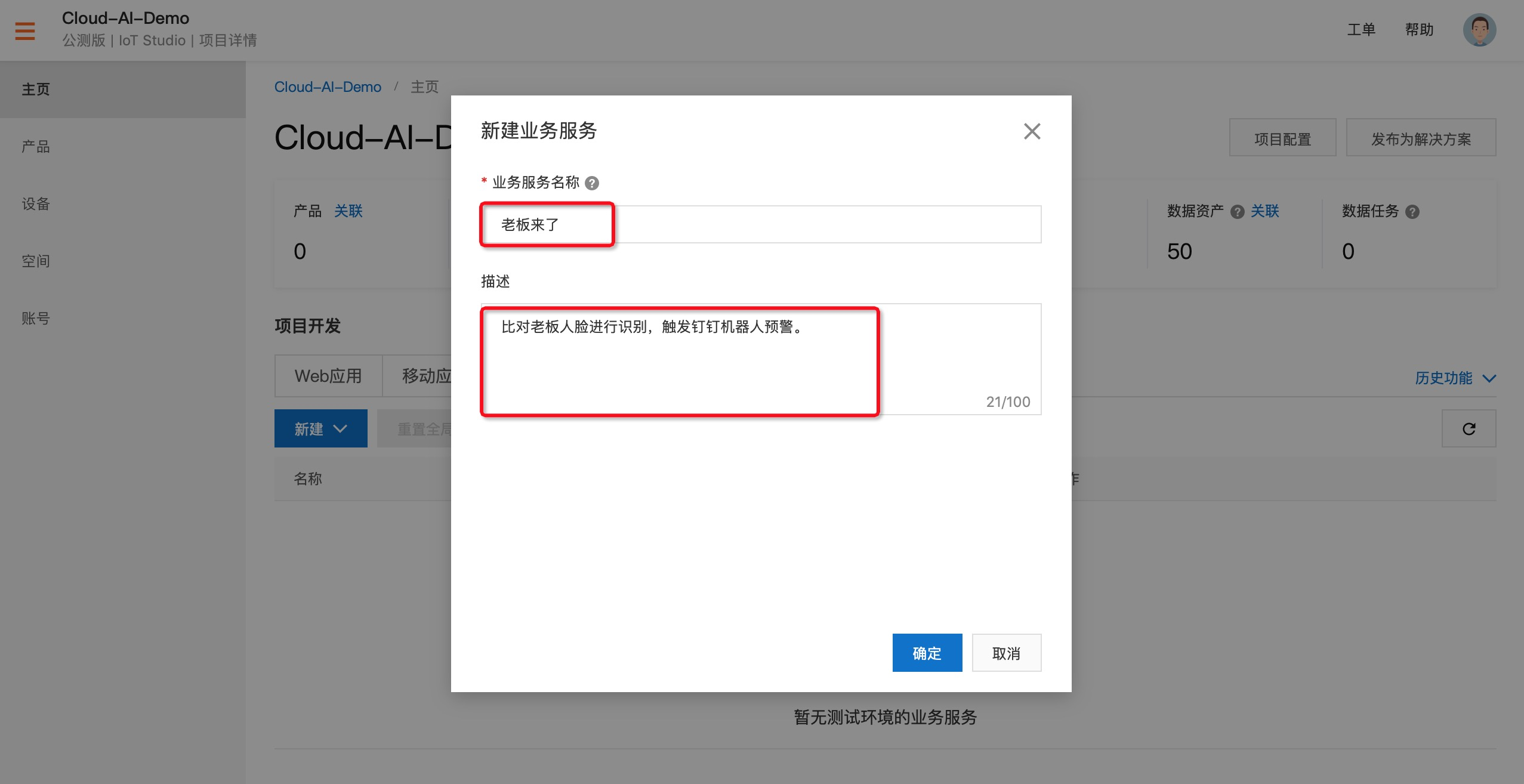Screen dimensions: 1524x784
Task: Click the user avatar icon
Action: (1479, 30)
